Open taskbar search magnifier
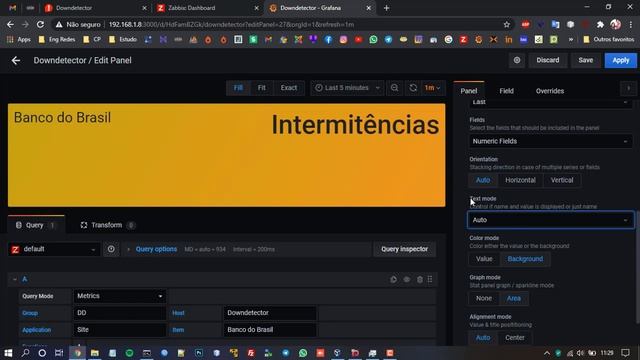This screenshot has width=640, height=360. (25, 353)
